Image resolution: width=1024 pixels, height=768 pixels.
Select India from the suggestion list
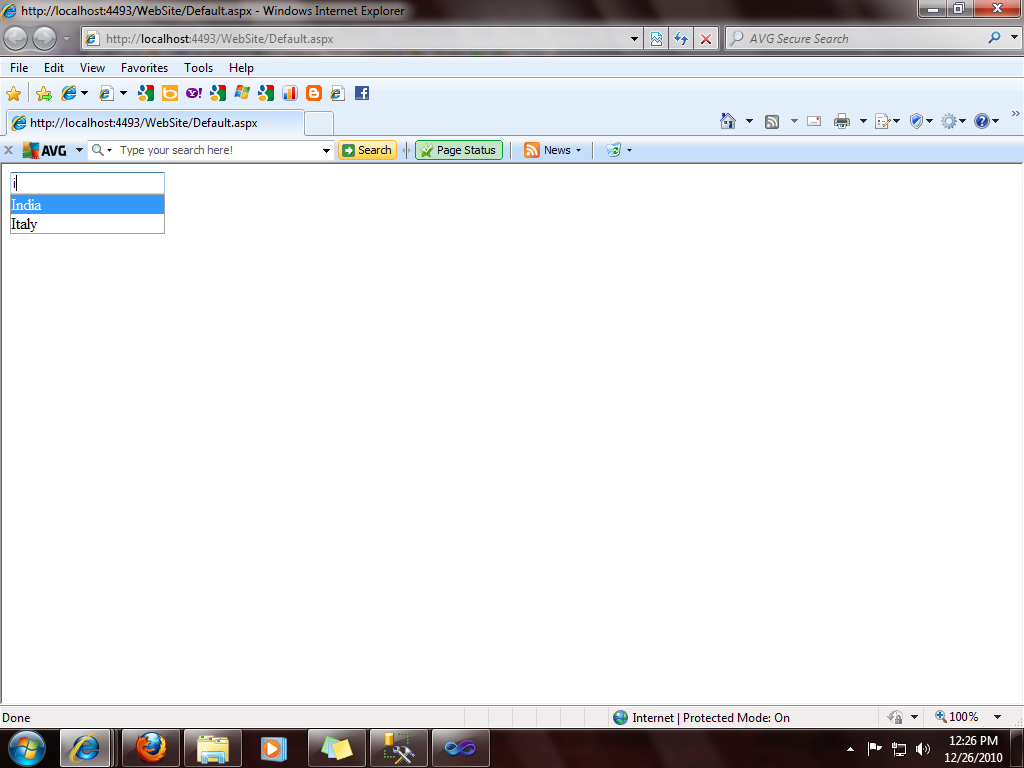[88, 205]
